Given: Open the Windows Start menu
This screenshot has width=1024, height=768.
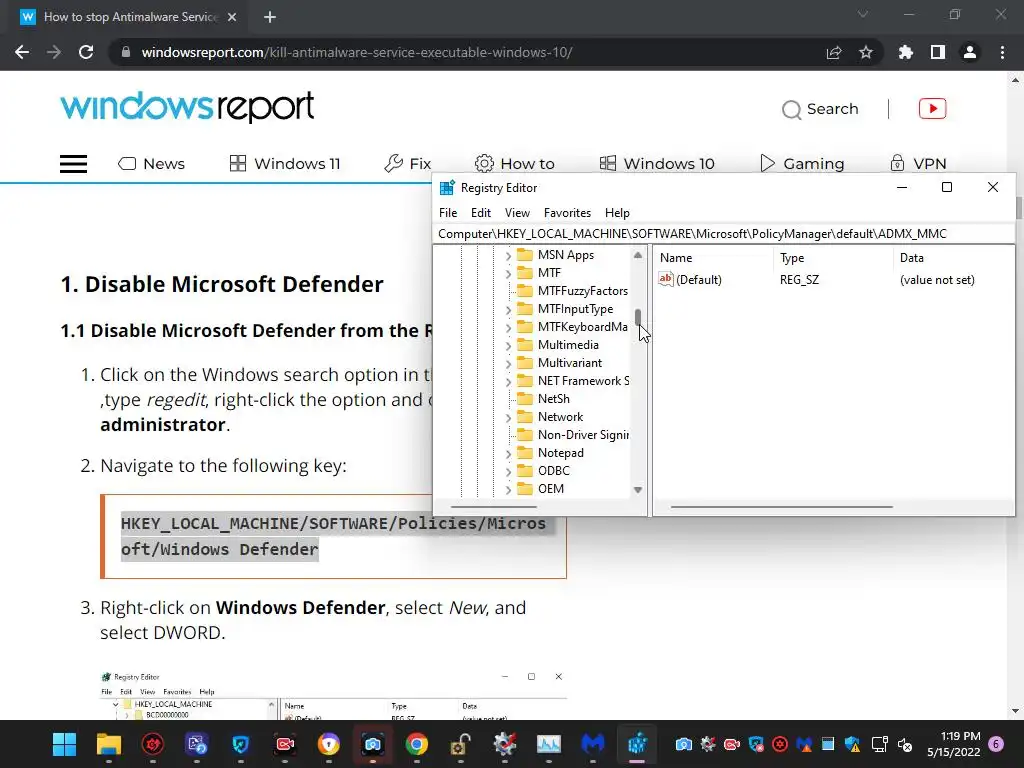Looking at the screenshot, I should click(64, 744).
